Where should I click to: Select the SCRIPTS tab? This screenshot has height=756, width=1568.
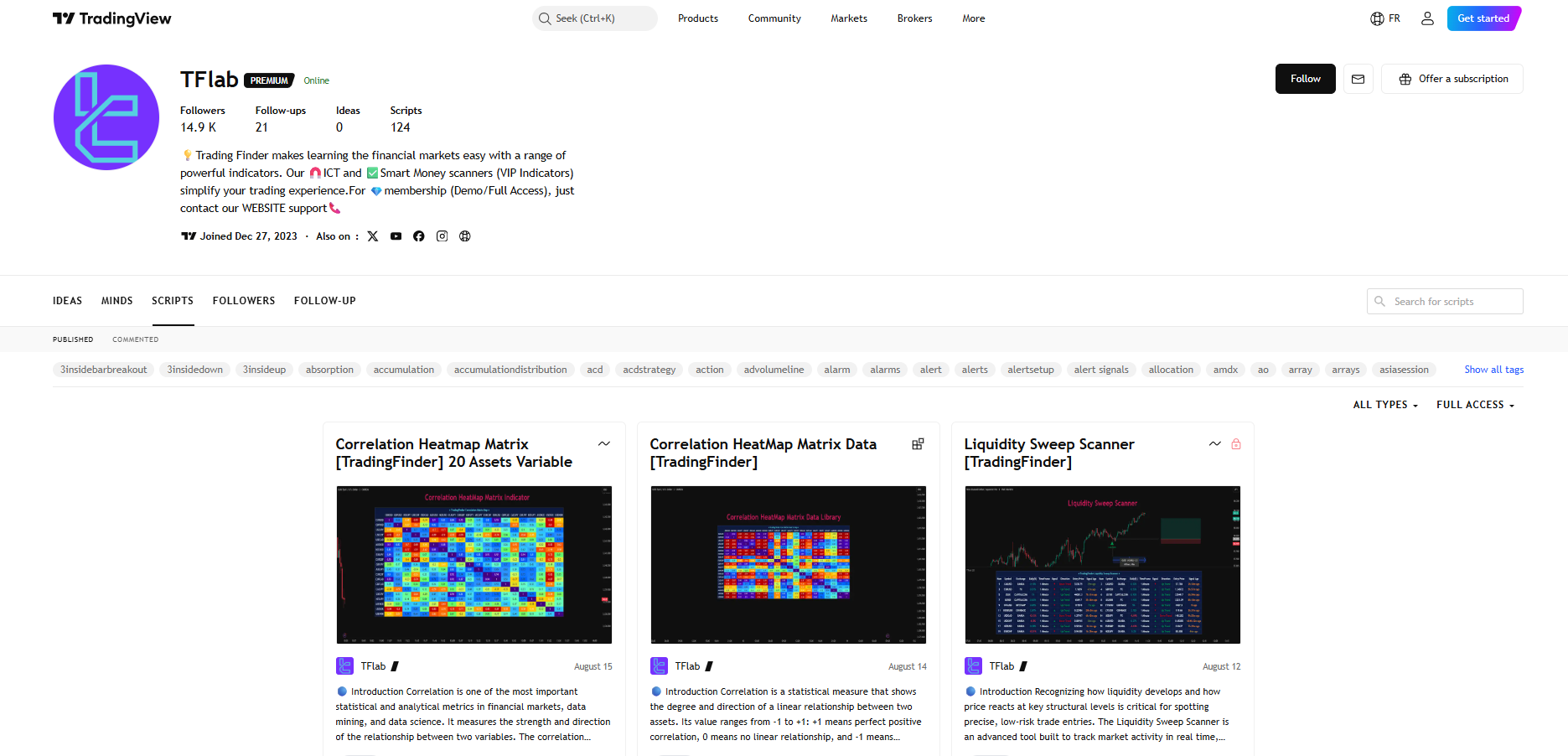click(173, 301)
